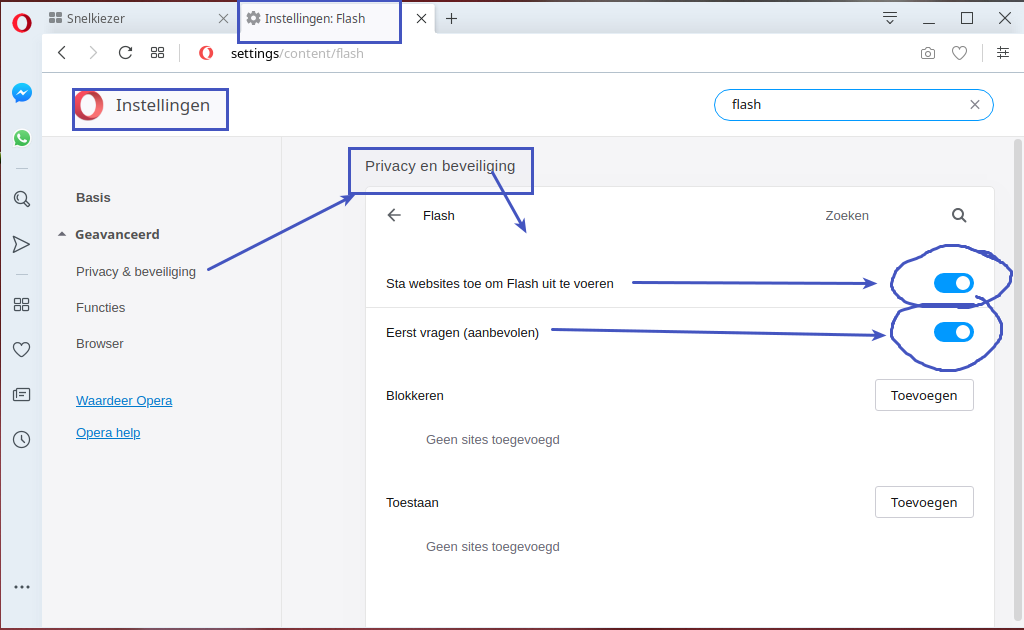The height and width of the screenshot is (630, 1024).
Task: Open Privacy & beveiliging in sidebar
Action: [136, 272]
